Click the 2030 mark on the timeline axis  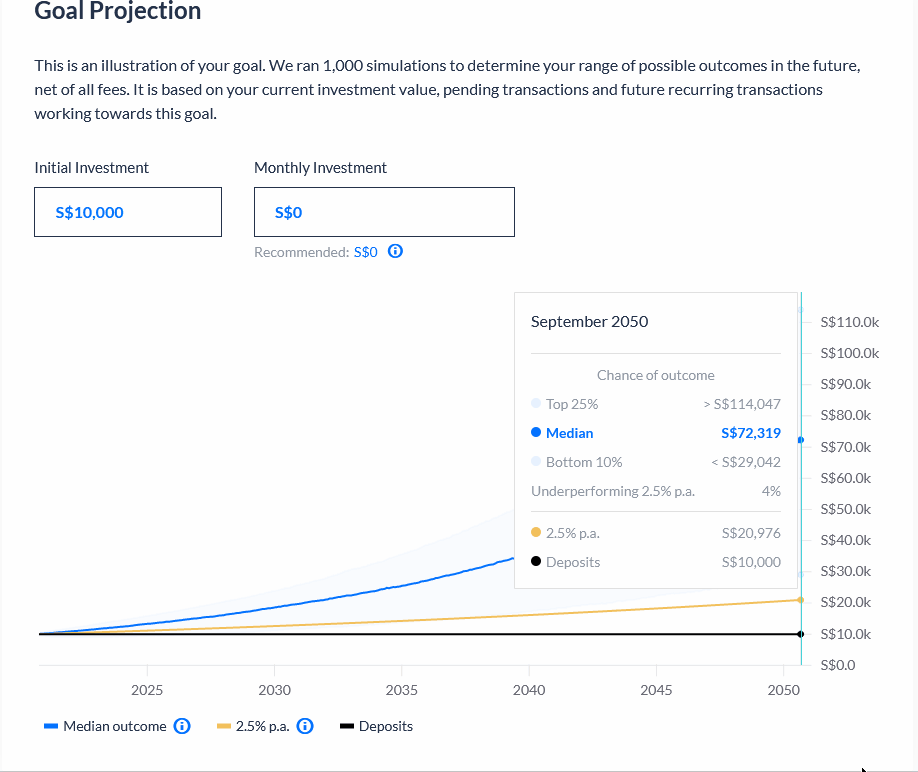point(274,690)
